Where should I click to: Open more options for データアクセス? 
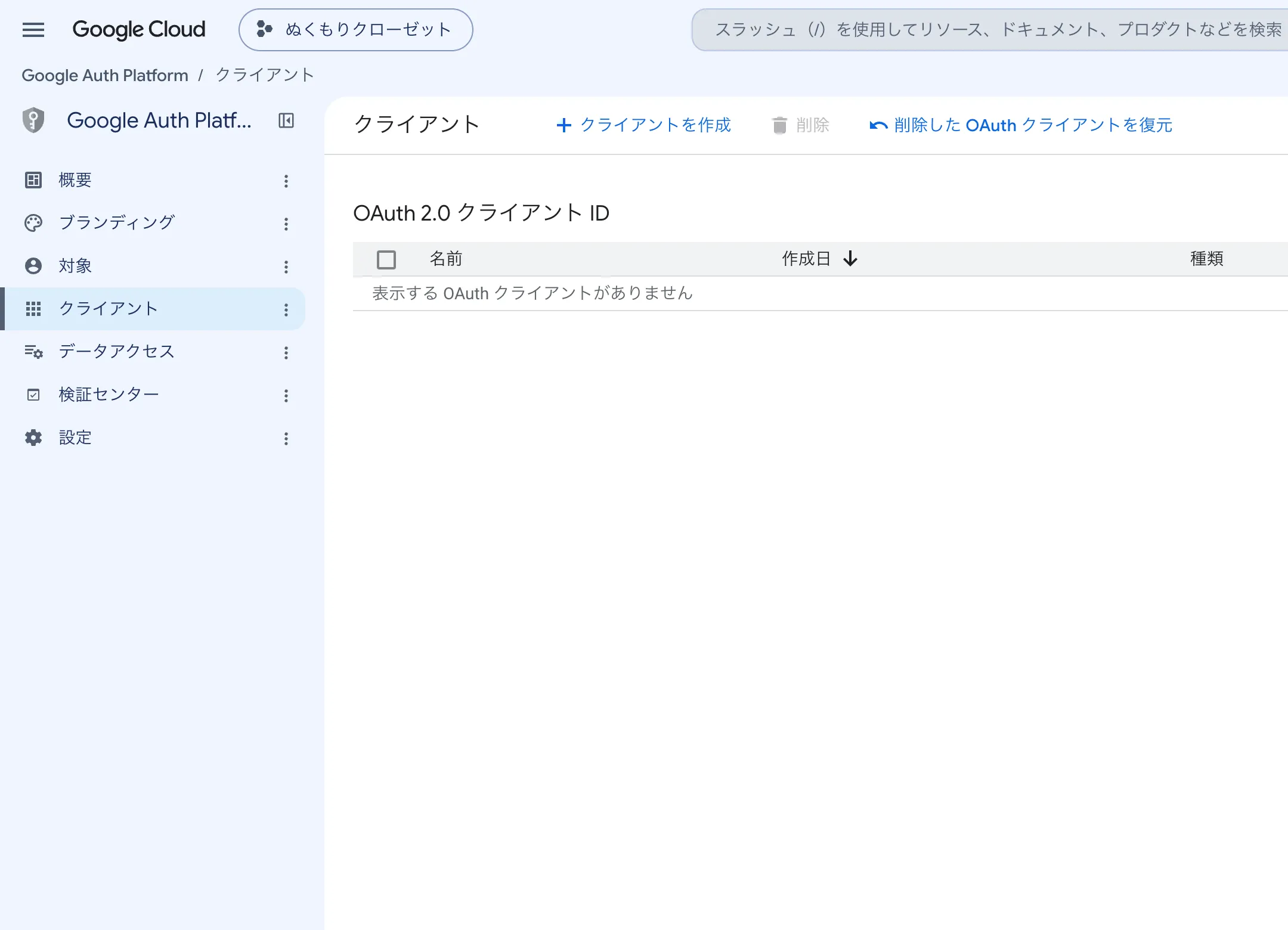[286, 352]
